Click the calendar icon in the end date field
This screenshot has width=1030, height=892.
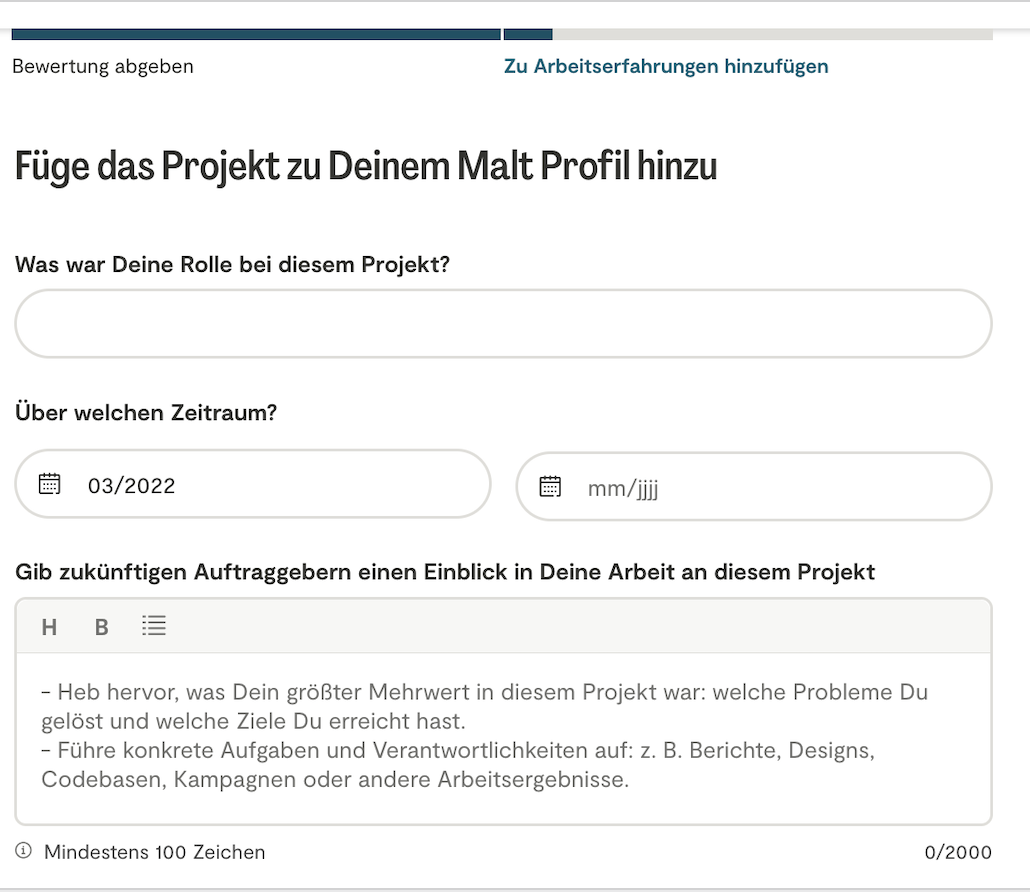point(550,487)
